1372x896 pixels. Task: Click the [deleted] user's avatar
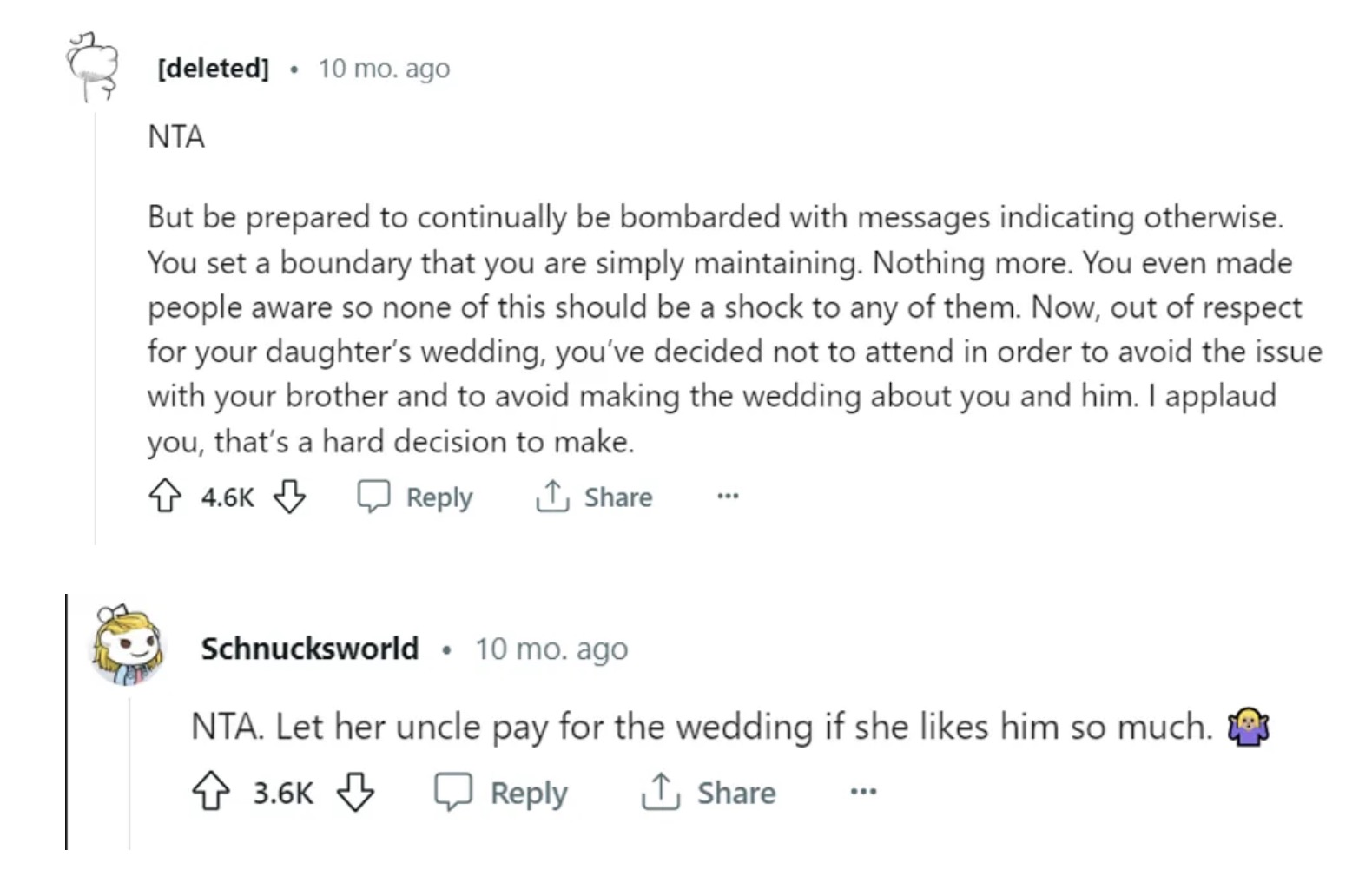91,67
